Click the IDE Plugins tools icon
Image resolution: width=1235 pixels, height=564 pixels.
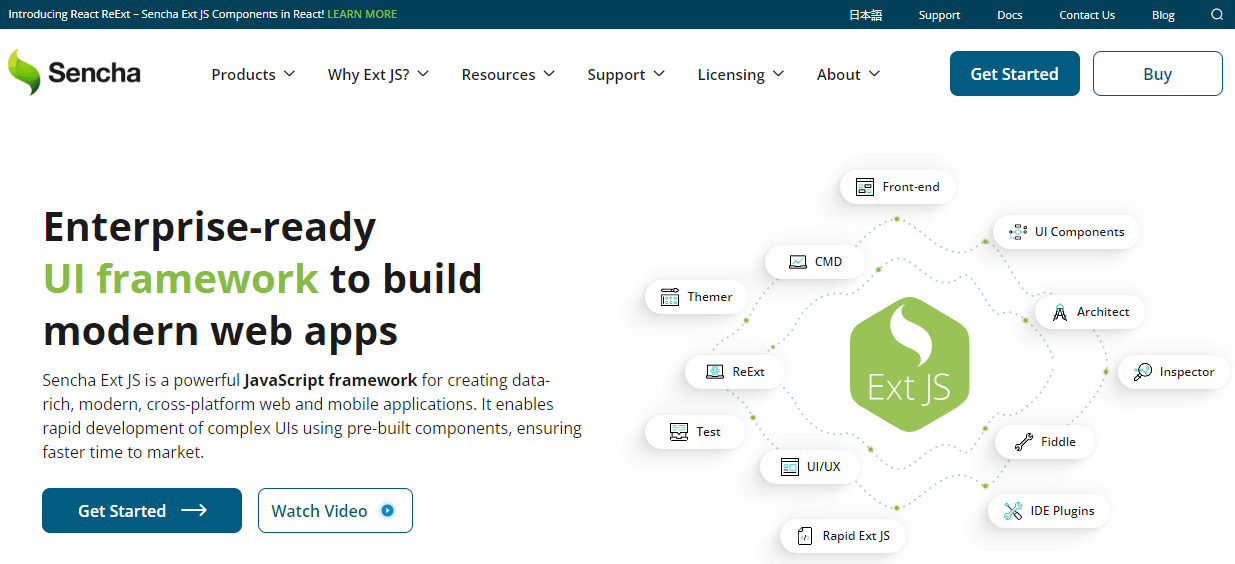click(1012, 511)
